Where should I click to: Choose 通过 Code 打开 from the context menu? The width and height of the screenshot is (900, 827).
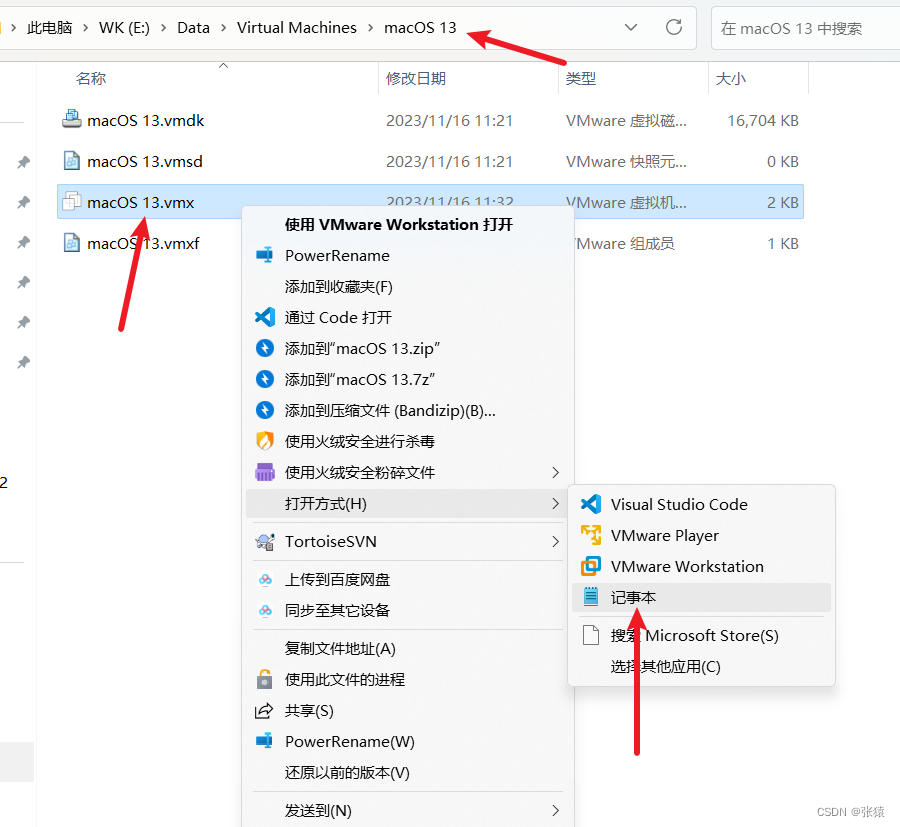(x=338, y=317)
